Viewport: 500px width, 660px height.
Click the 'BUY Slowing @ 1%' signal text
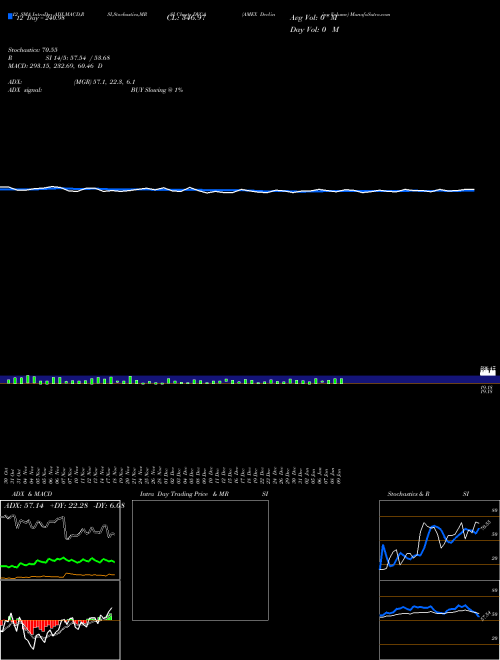(157, 90)
